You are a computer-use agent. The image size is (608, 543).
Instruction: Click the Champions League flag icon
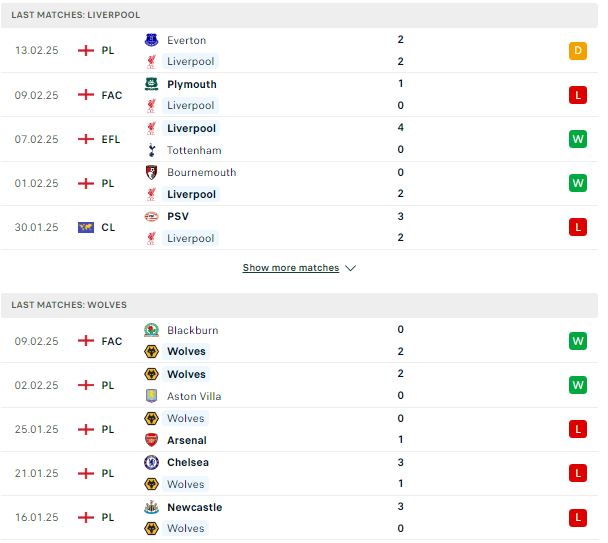pos(86,227)
